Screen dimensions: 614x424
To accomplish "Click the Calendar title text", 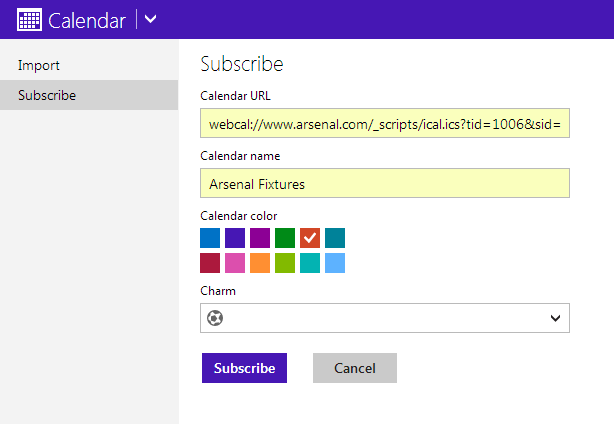I will point(87,20).
